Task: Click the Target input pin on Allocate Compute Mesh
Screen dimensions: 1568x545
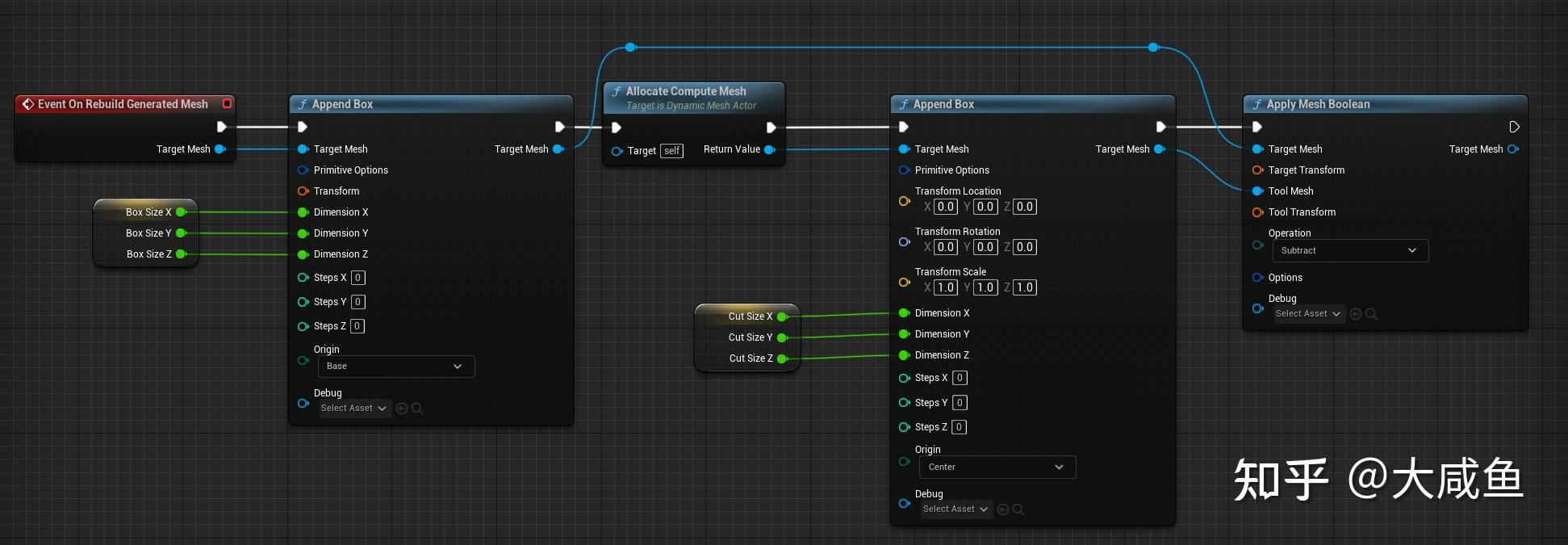Action: [x=617, y=151]
